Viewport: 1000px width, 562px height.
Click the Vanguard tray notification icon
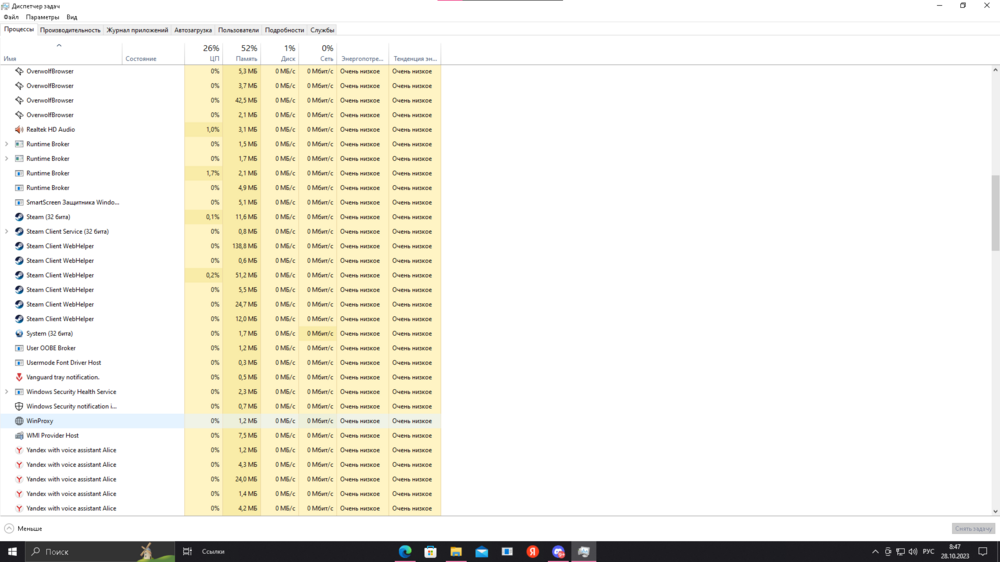[19, 377]
